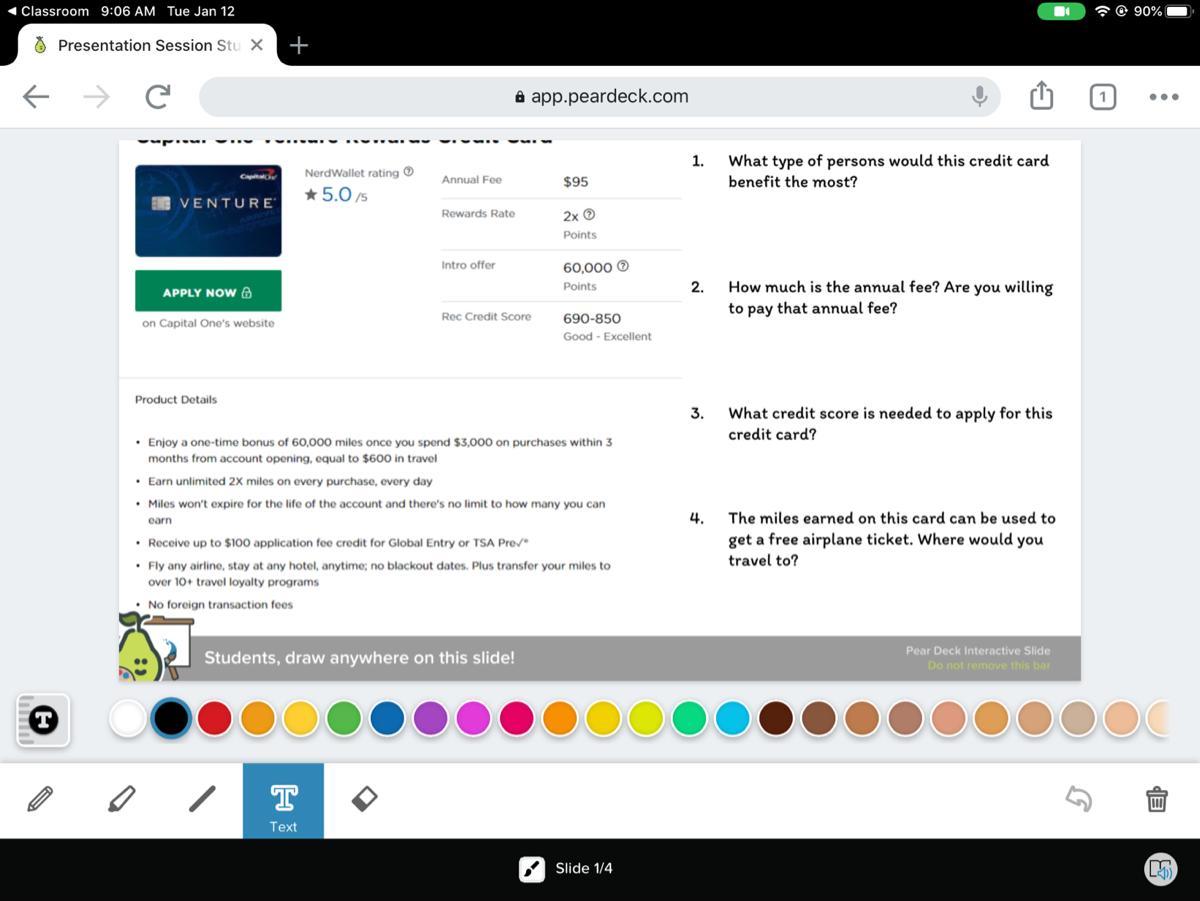The height and width of the screenshot is (901, 1200).
Task: Tap the draw icon beside Slide 1/4
Action: coord(532,869)
